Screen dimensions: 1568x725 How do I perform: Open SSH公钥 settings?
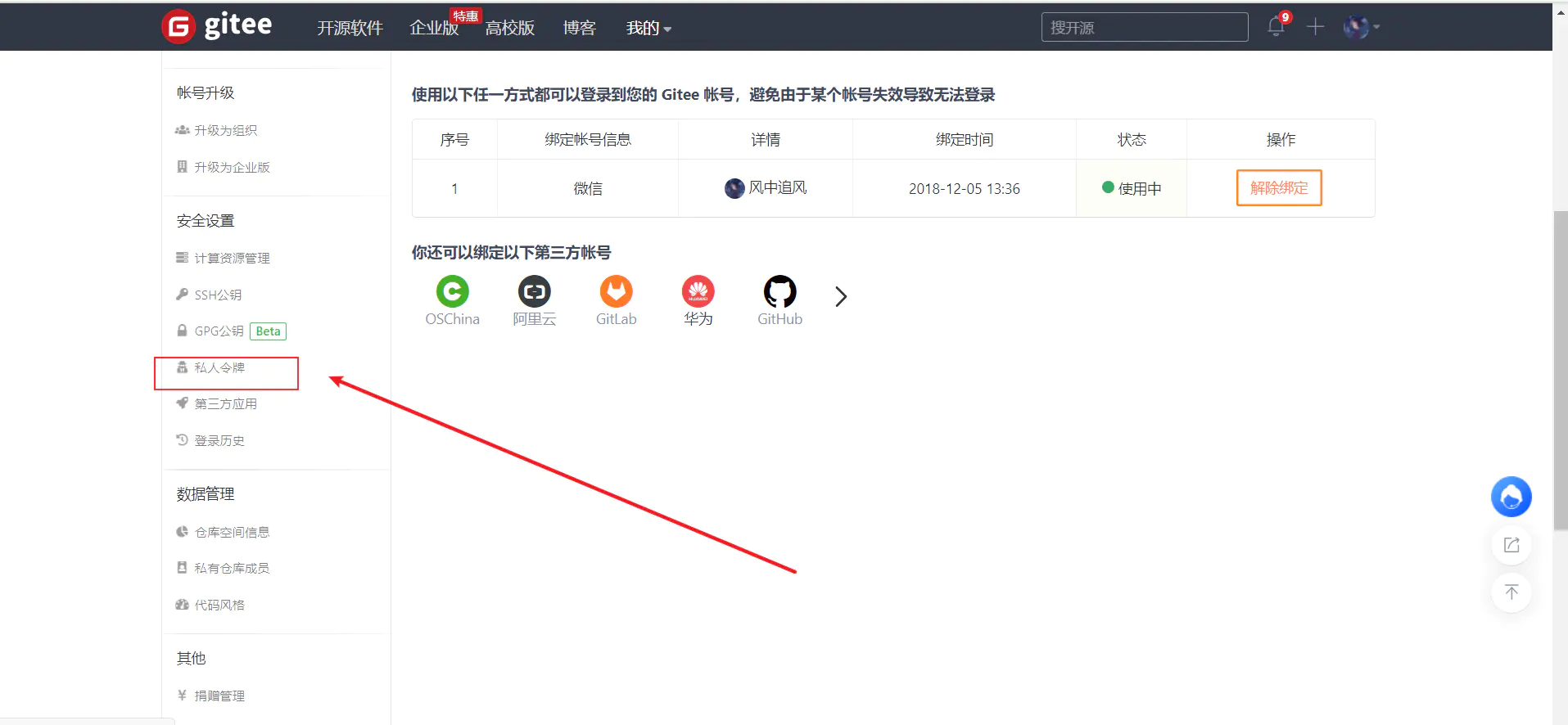click(x=209, y=295)
